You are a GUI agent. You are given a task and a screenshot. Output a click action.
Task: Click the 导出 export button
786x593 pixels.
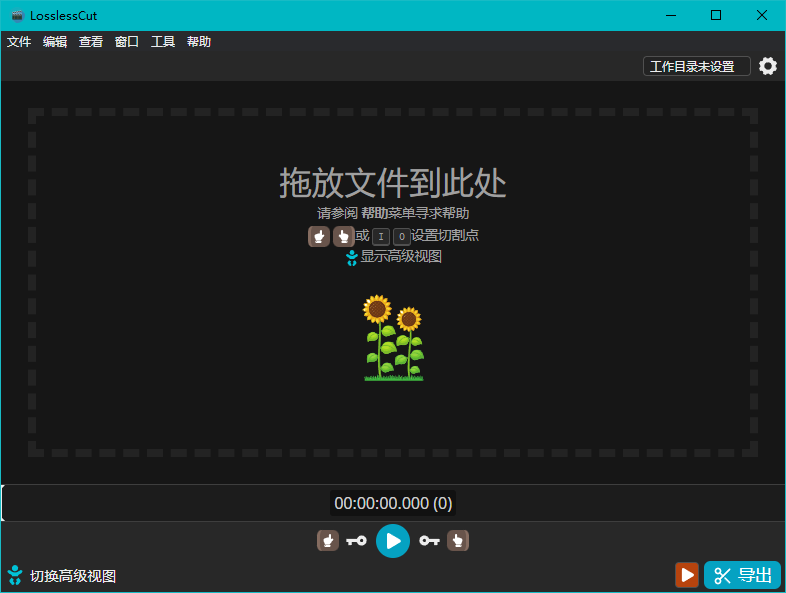(x=743, y=575)
